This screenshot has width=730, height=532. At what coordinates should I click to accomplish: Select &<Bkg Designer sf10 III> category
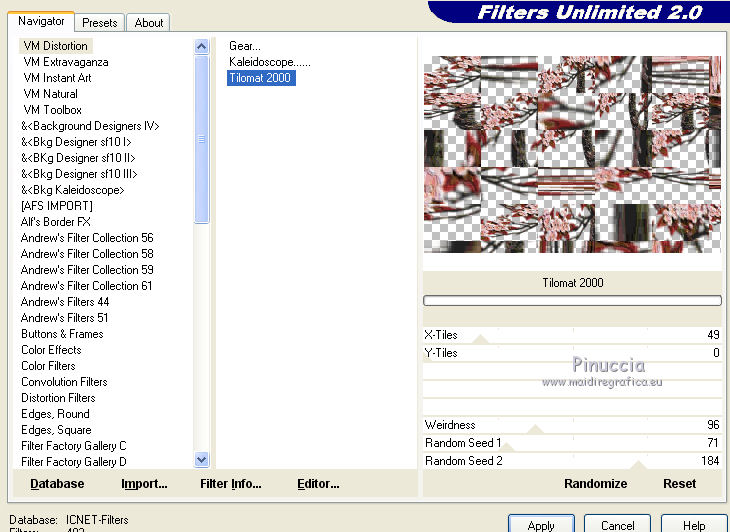(79, 174)
